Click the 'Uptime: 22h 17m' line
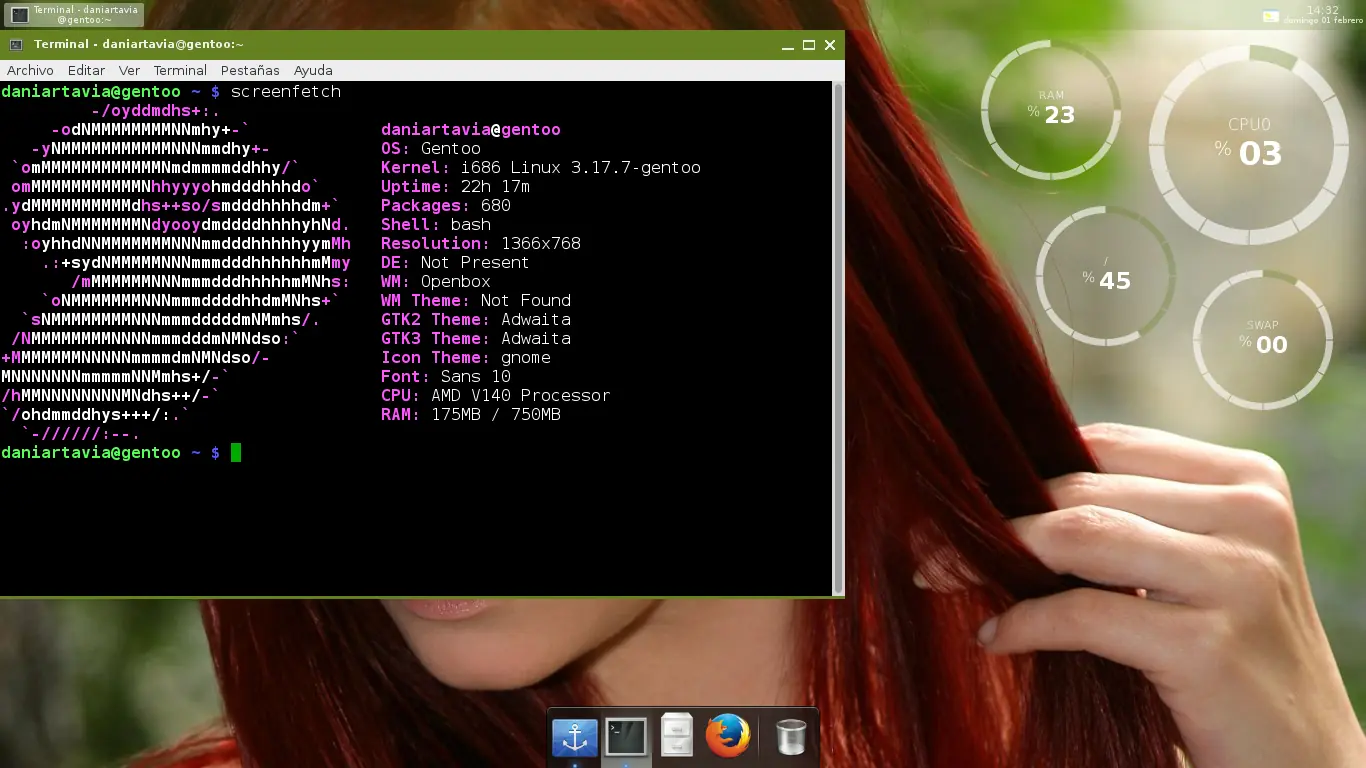The image size is (1366, 768). (456, 186)
